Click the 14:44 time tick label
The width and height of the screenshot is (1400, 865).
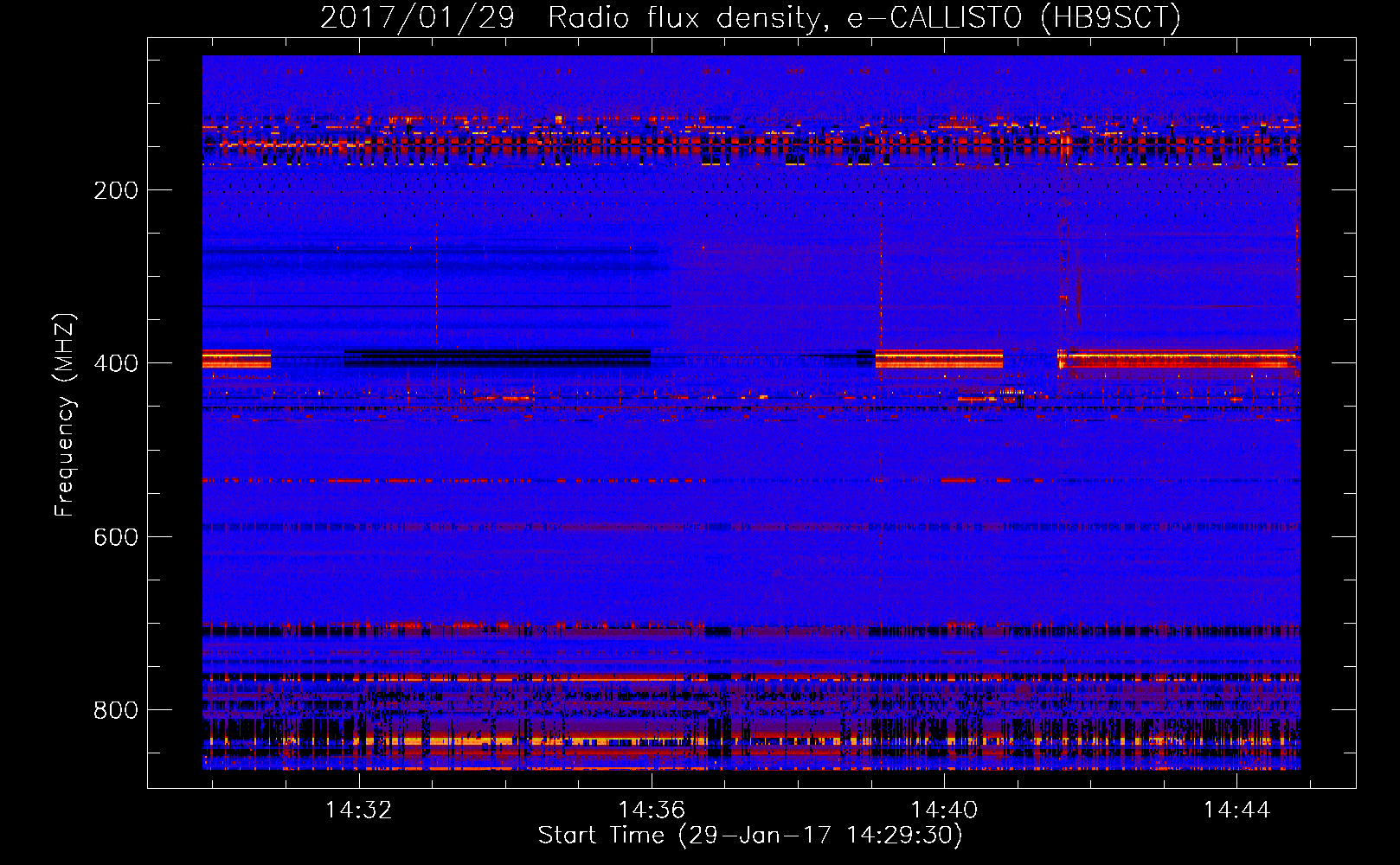coord(1237,810)
